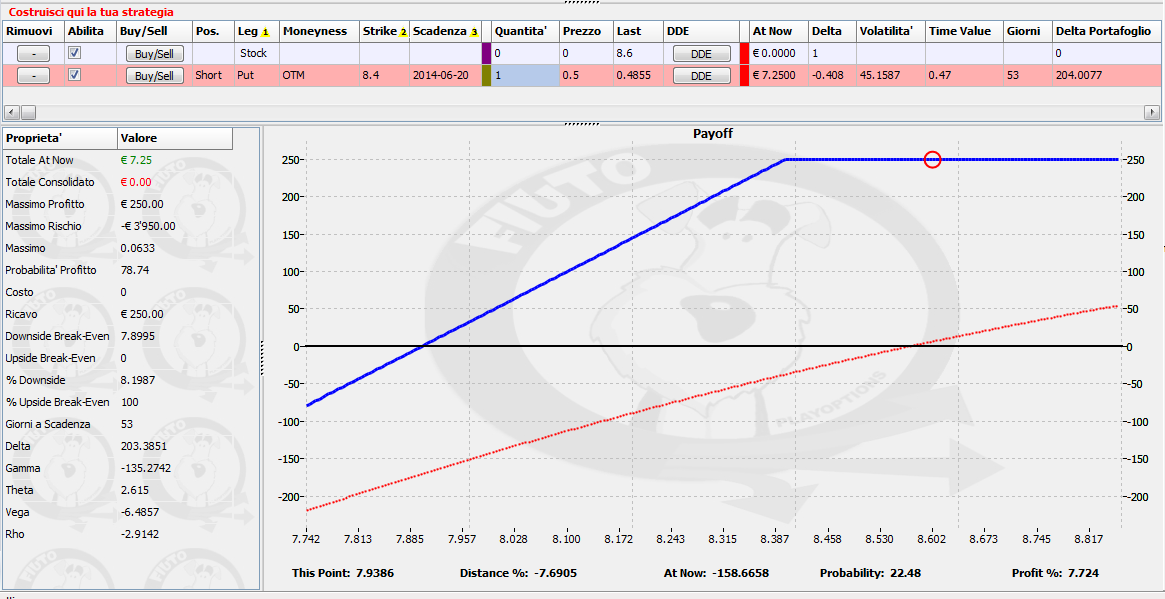Select the Quantita' field of Put row

coord(525,76)
